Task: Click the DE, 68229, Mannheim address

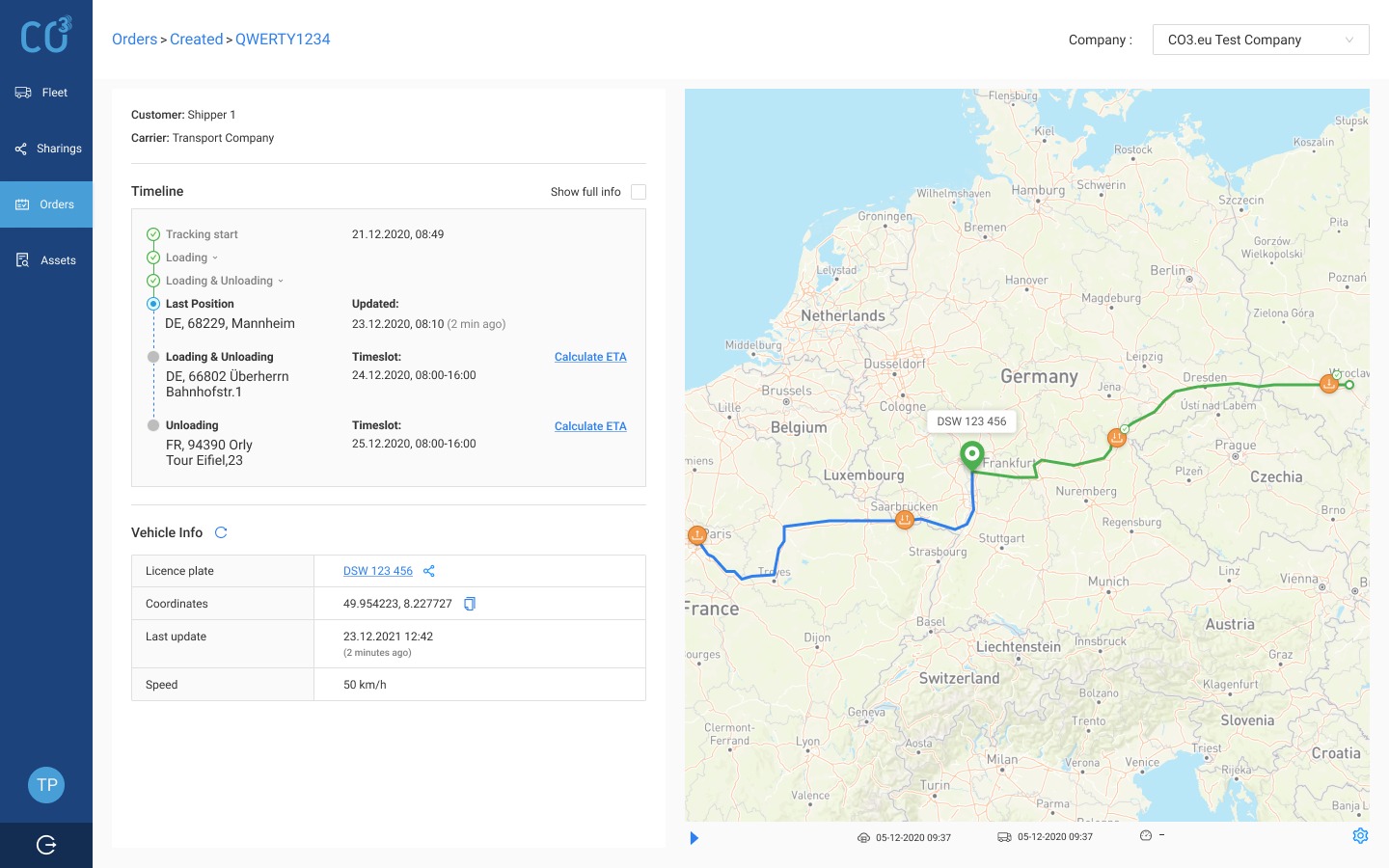Action: tap(230, 324)
